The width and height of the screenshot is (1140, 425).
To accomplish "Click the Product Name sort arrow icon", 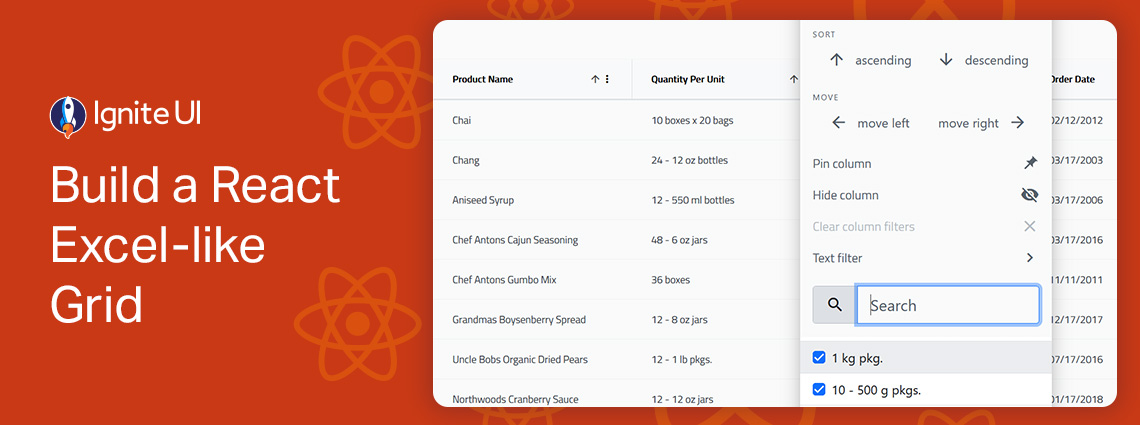I will coord(595,79).
